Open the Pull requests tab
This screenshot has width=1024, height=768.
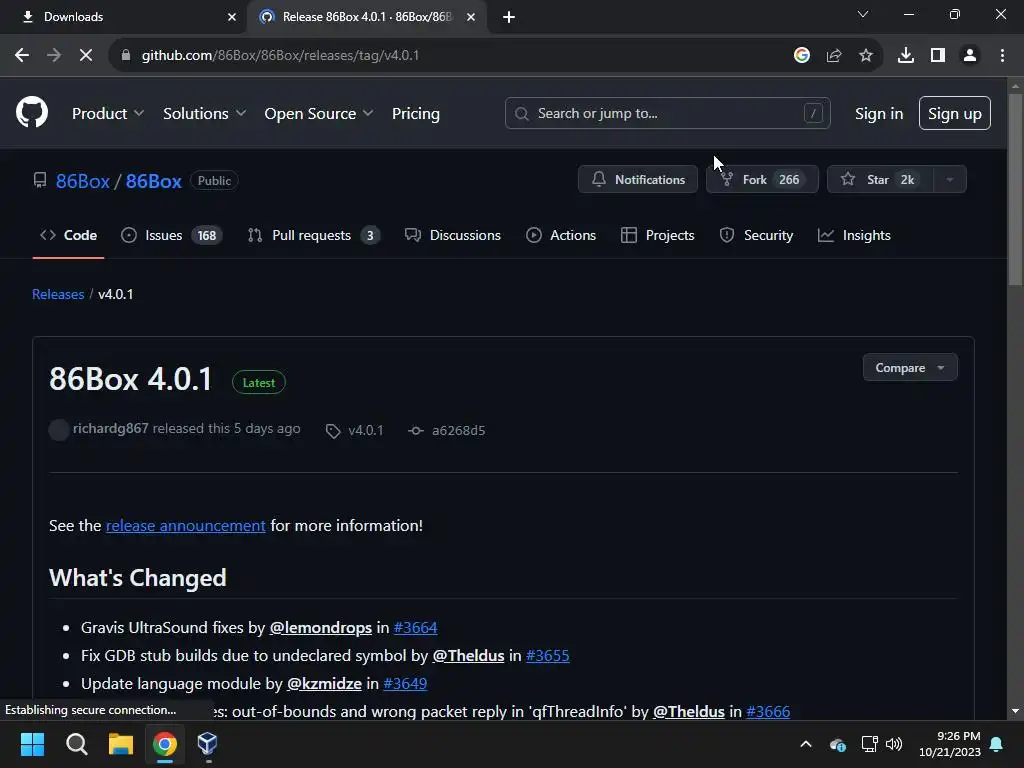[x=313, y=235]
